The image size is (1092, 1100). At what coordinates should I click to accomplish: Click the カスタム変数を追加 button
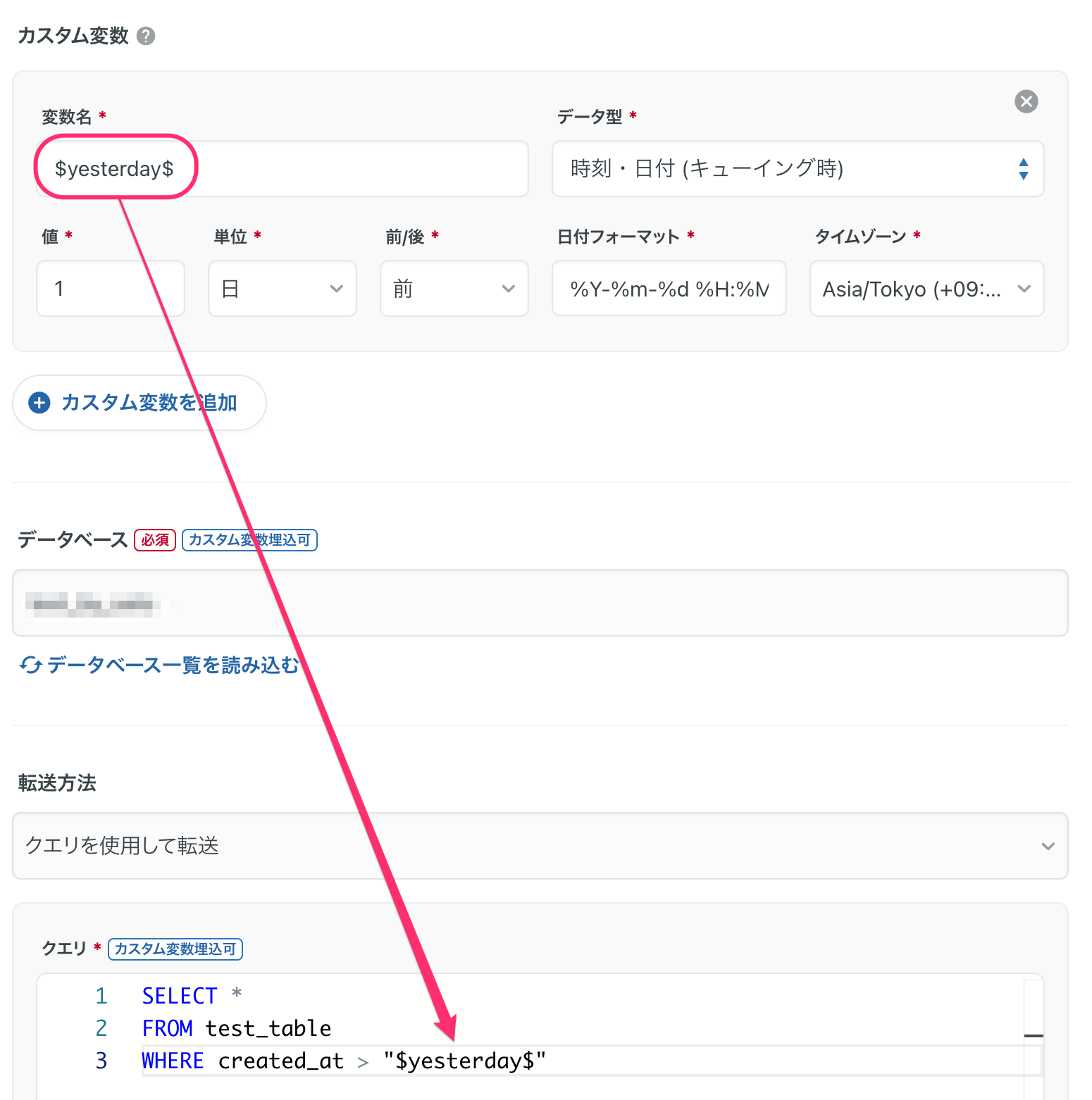coord(139,403)
